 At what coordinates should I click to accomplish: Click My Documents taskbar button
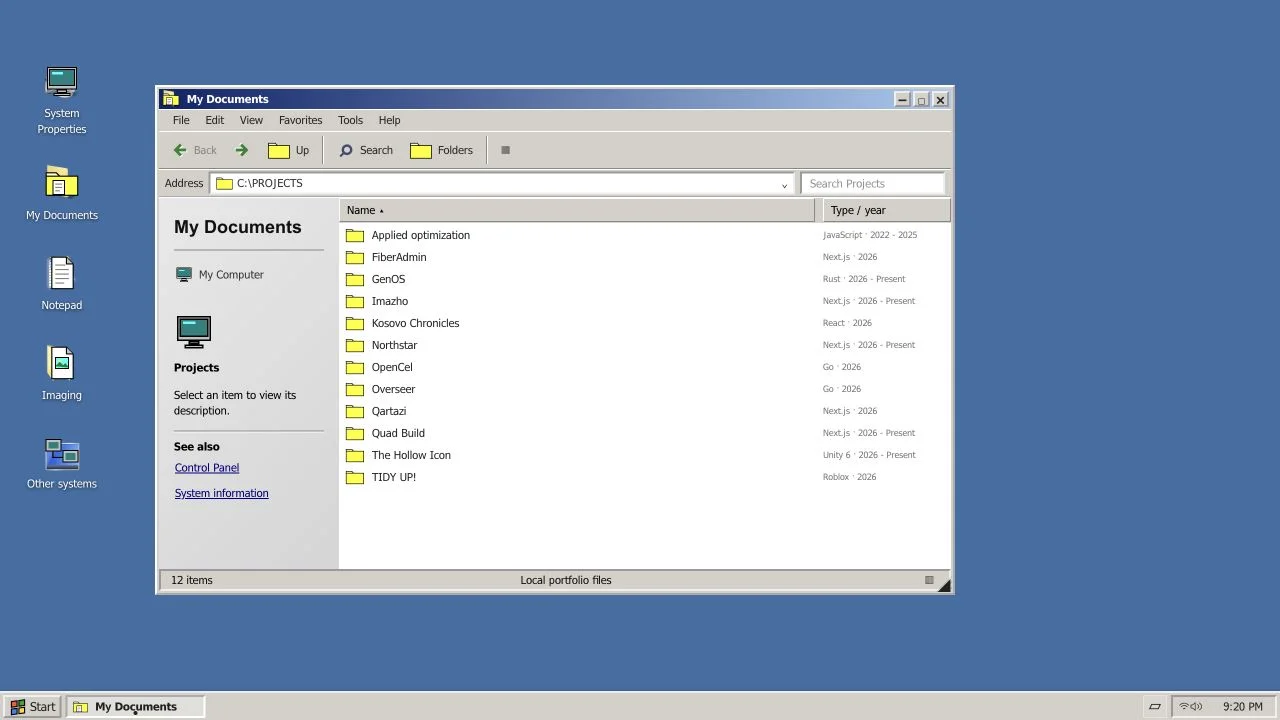(136, 706)
